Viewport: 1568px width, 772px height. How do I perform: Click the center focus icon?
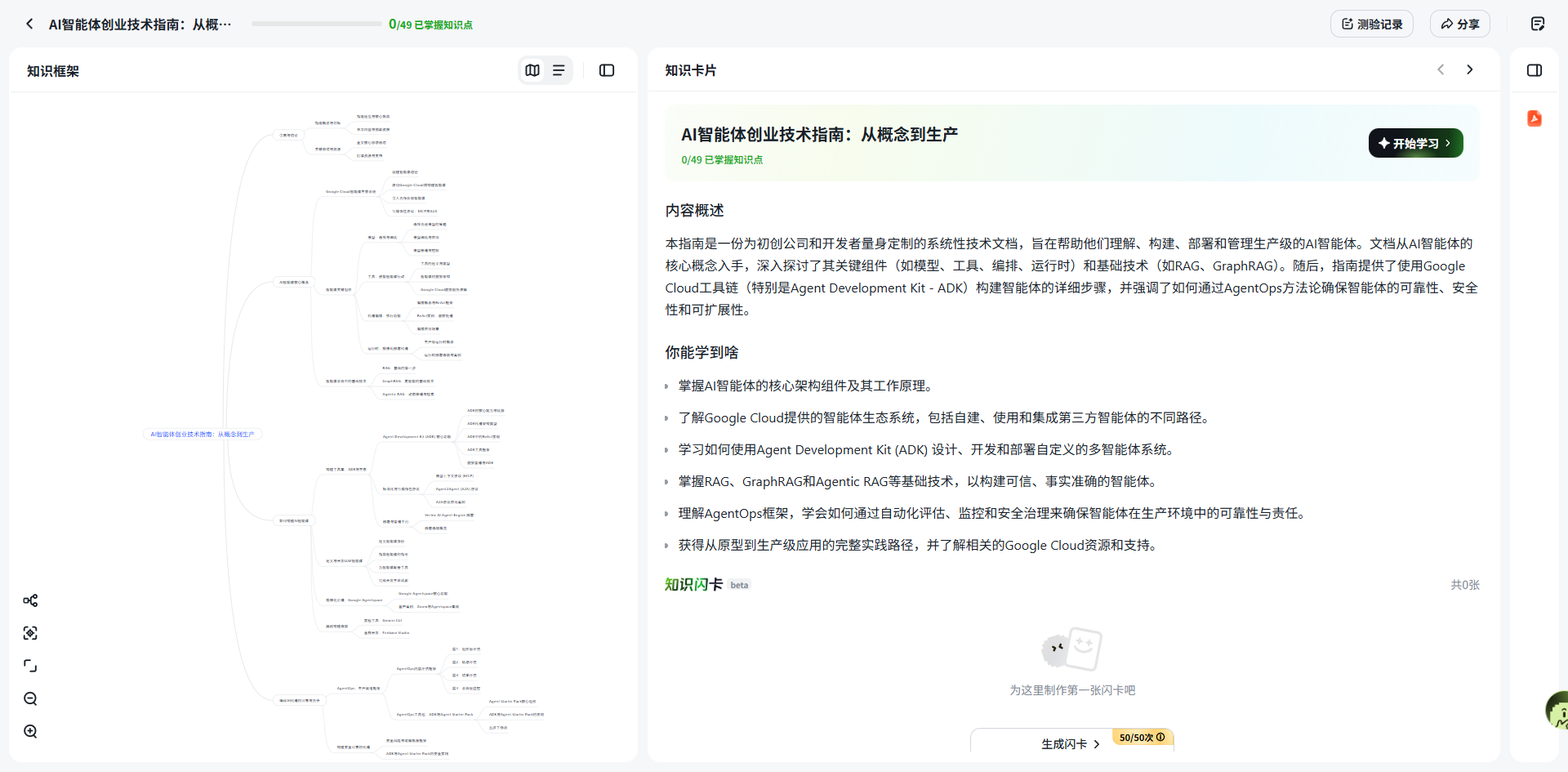click(x=30, y=633)
